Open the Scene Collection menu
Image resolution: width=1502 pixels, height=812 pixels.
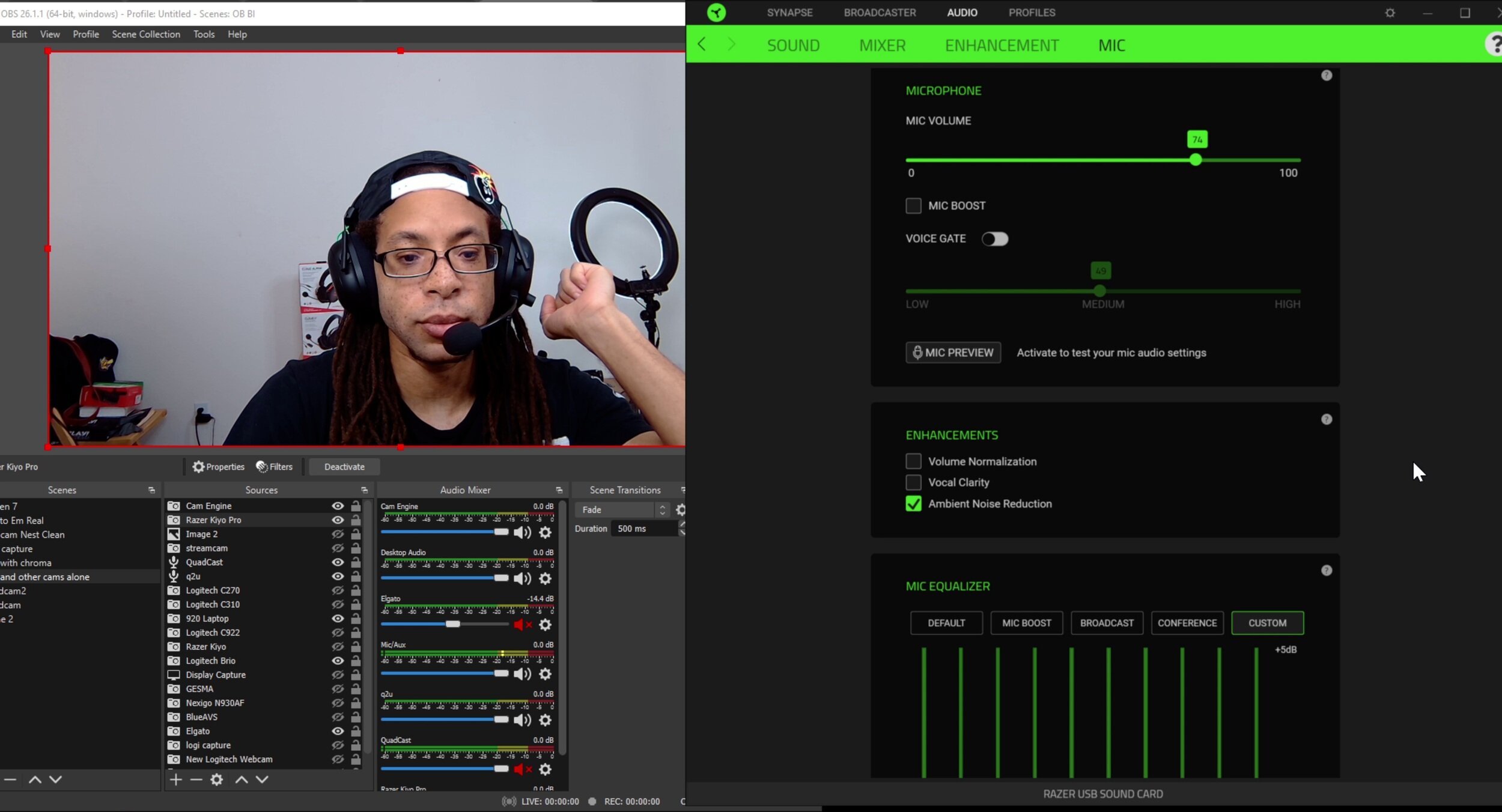(x=146, y=34)
